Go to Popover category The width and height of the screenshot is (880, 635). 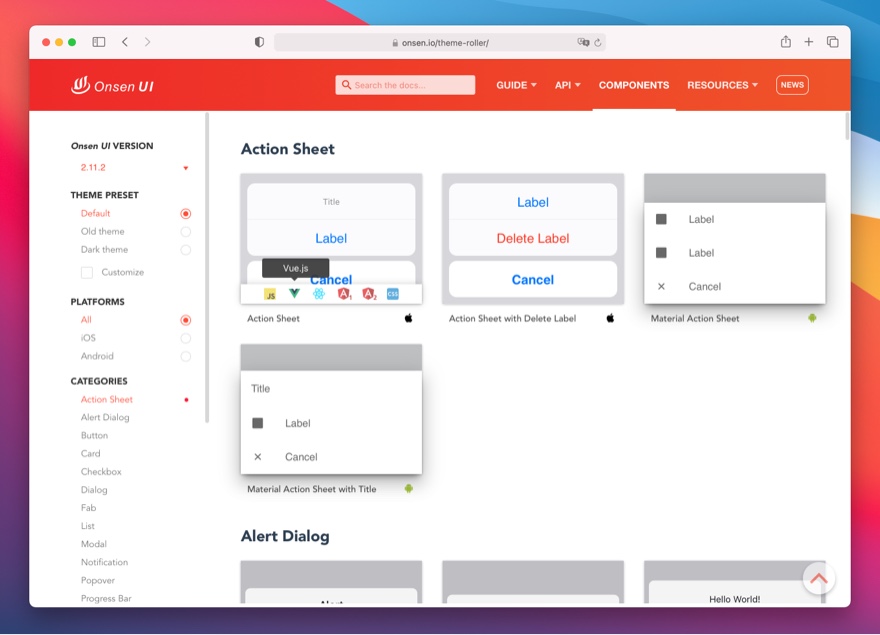tap(98, 580)
